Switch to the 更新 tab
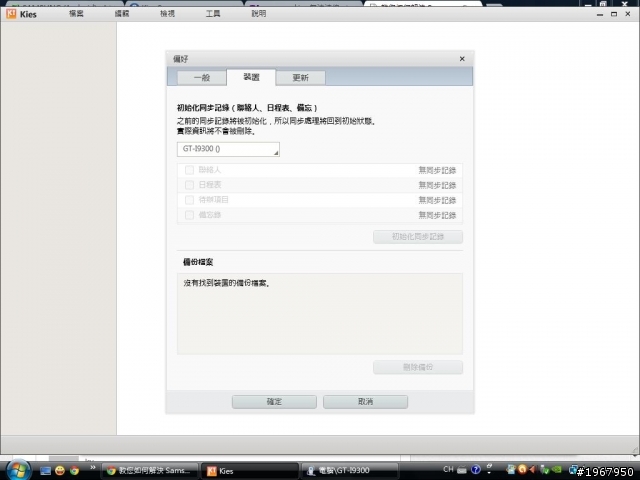The height and width of the screenshot is (480, 640). [x=301, y=78]
